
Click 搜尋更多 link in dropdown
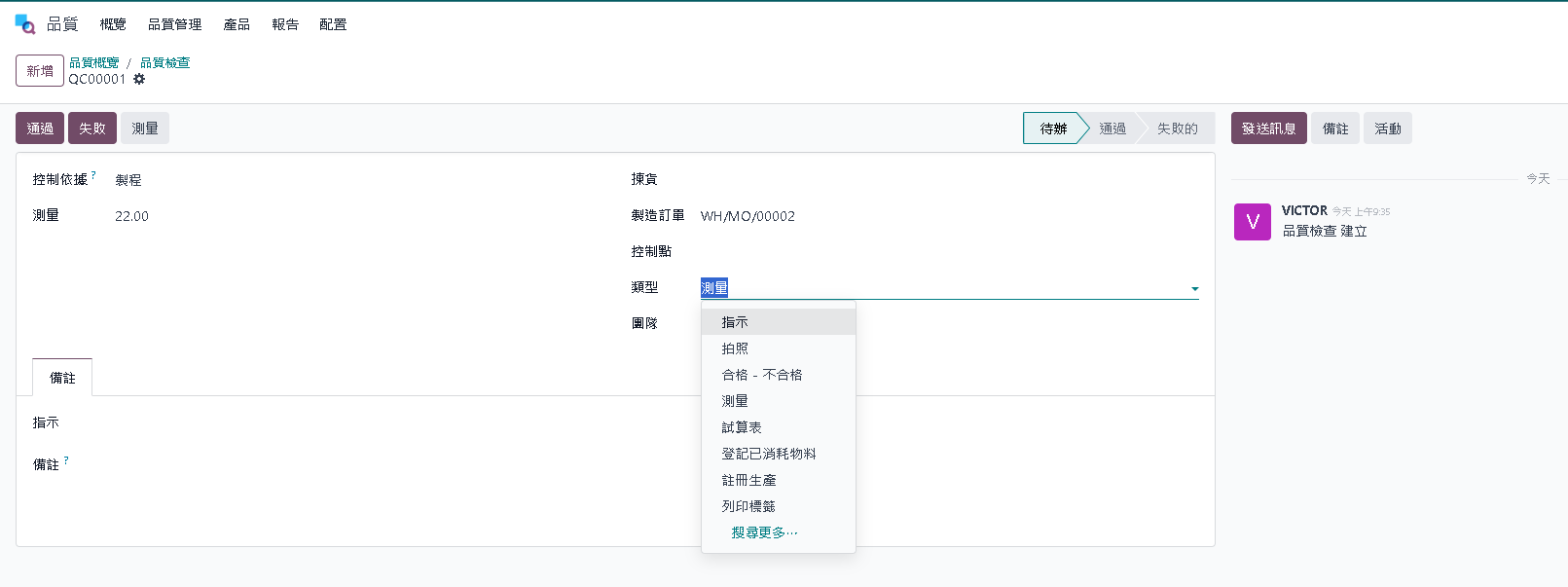tap(764, 532)
